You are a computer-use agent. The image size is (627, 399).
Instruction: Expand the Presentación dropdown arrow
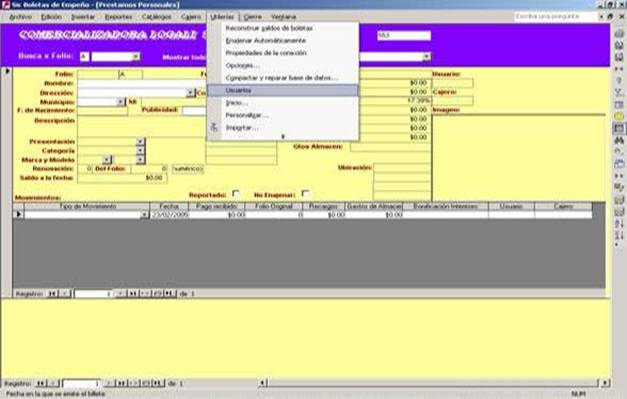tap(140, 142)
